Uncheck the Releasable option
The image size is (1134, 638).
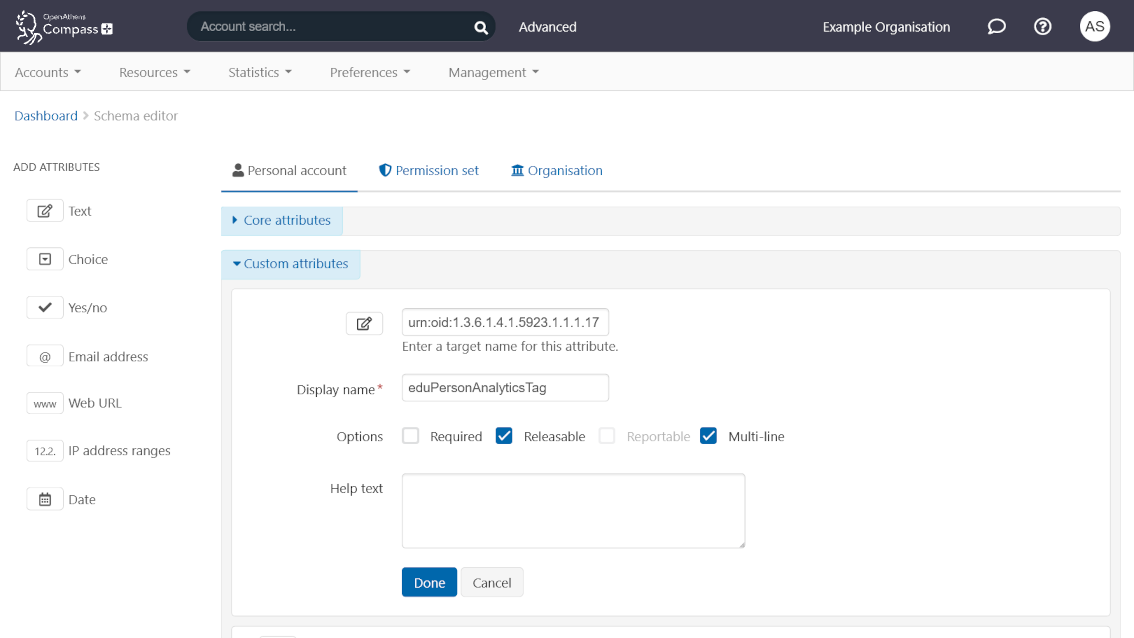(504, 436)
